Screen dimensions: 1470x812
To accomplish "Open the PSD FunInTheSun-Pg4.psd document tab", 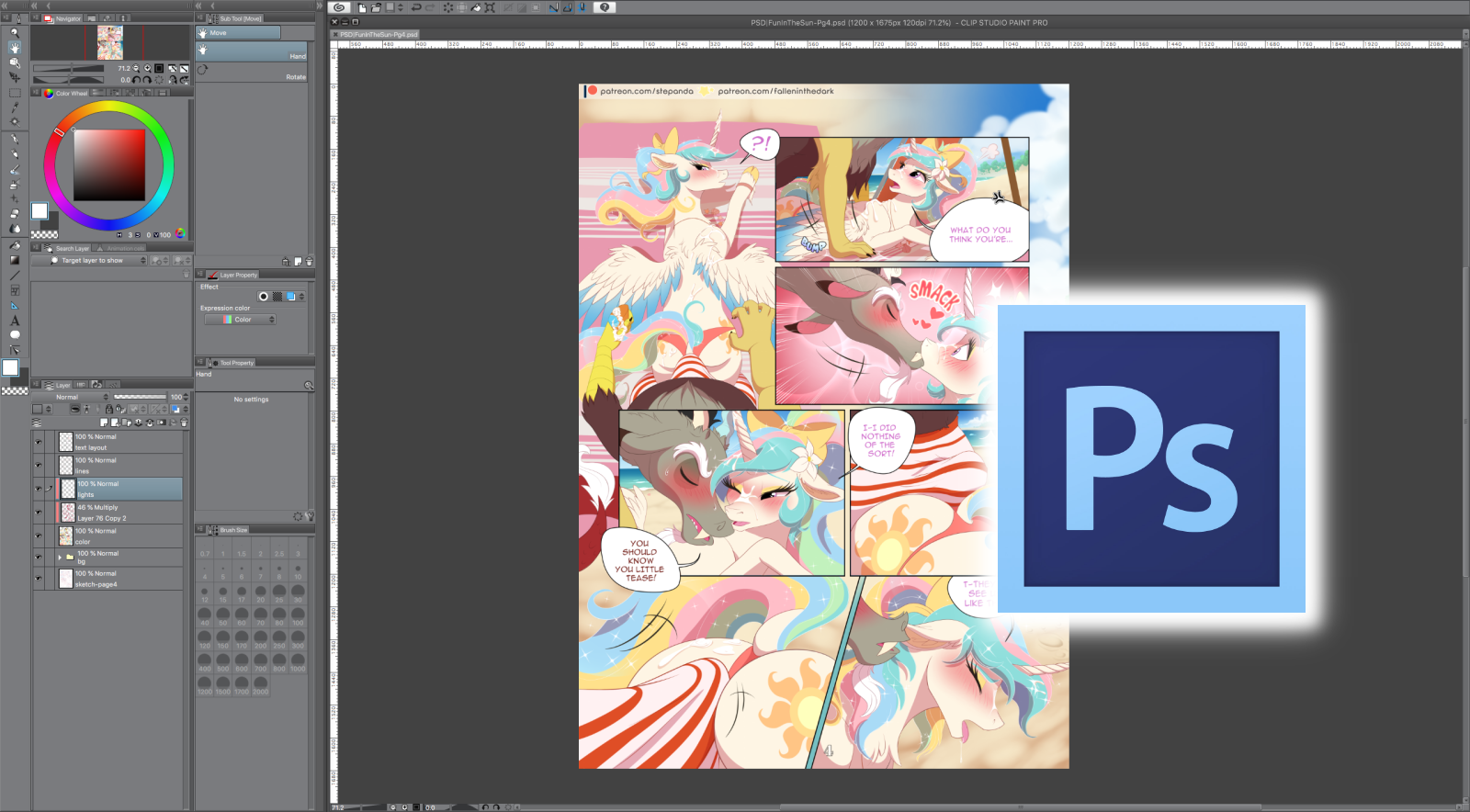I will pos(378,35).
